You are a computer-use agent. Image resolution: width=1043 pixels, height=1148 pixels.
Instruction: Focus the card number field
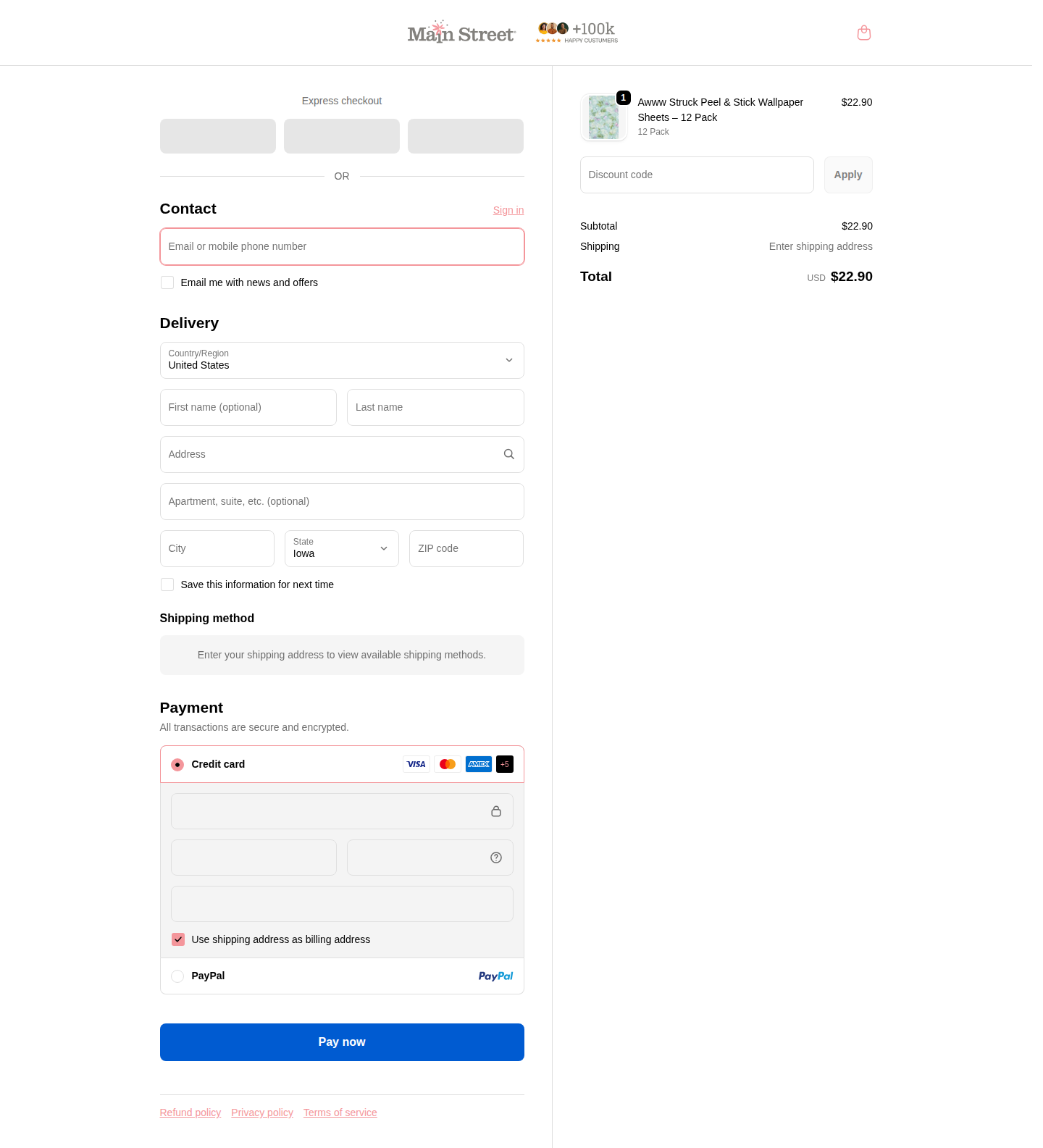342,811
